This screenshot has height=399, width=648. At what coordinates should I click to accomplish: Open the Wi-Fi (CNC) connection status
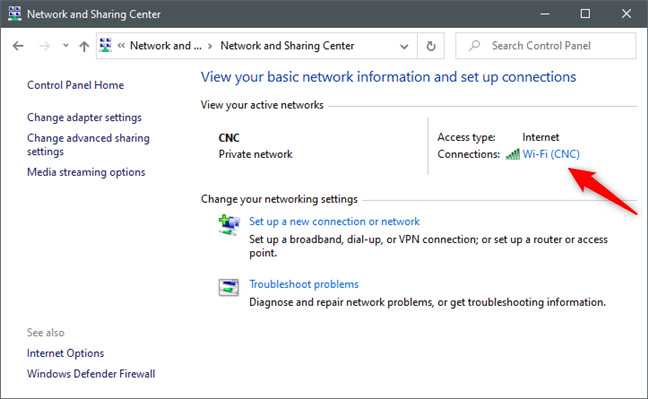tap(551, 154)
